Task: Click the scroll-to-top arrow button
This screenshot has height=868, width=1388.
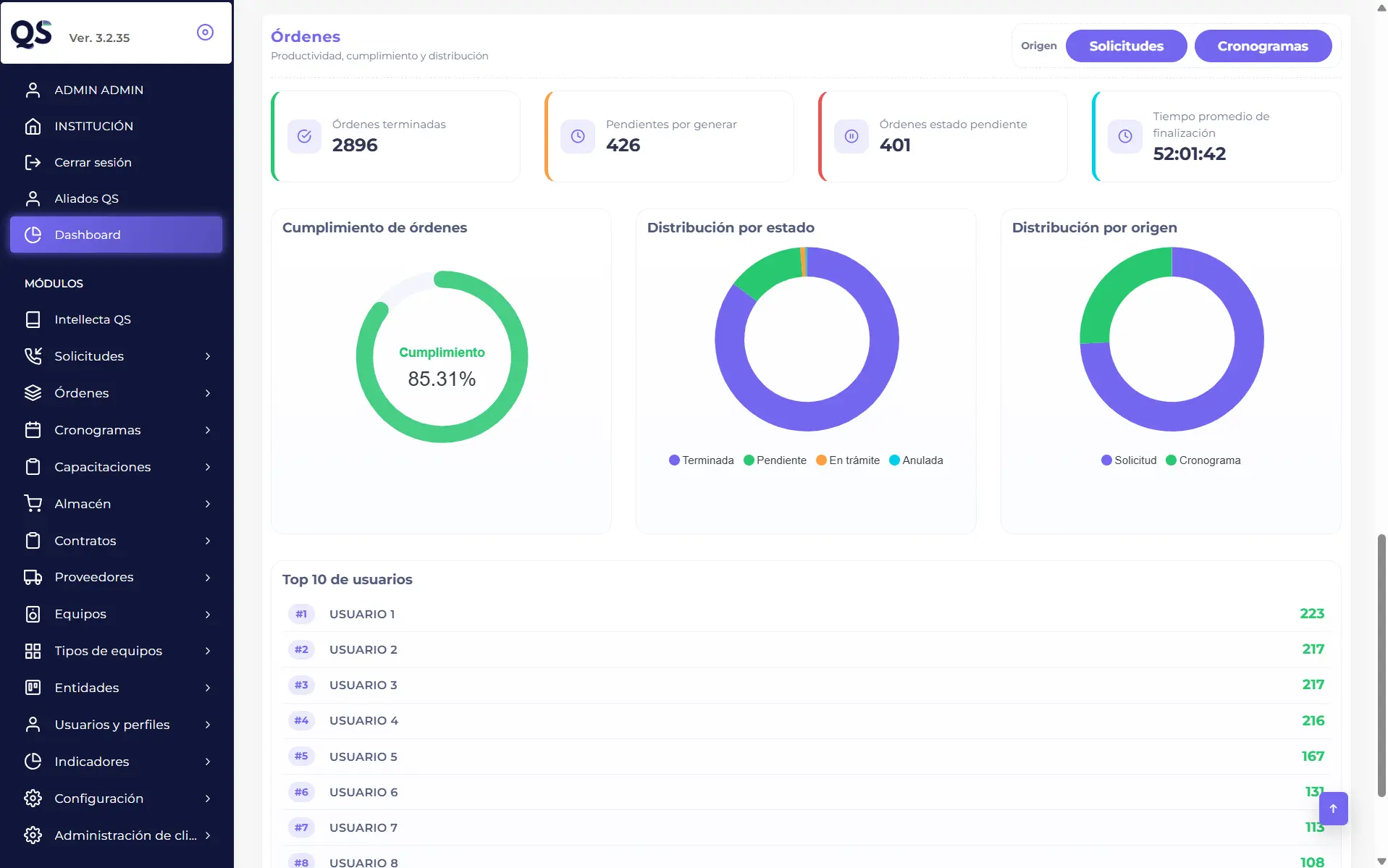Action: [x=1333, y=809]
